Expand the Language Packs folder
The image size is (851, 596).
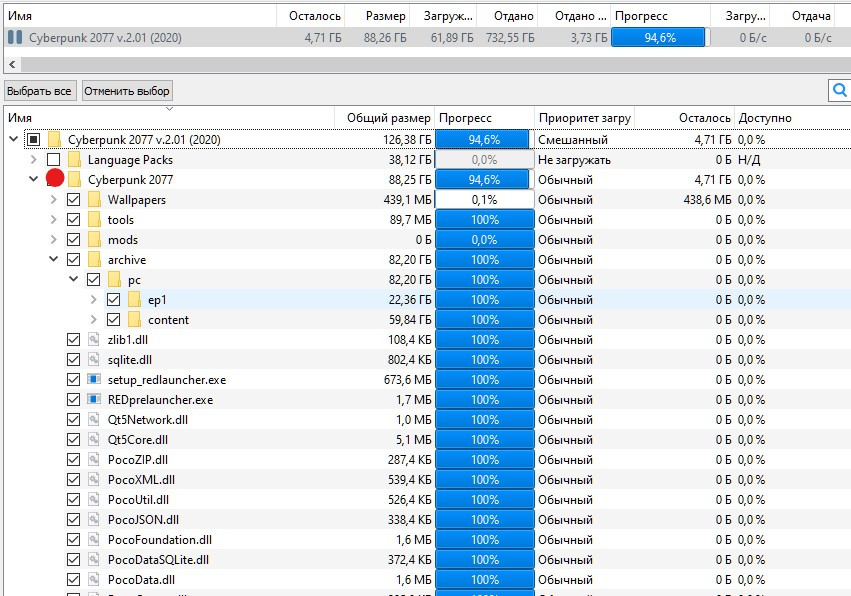click(x=33, y=160)
